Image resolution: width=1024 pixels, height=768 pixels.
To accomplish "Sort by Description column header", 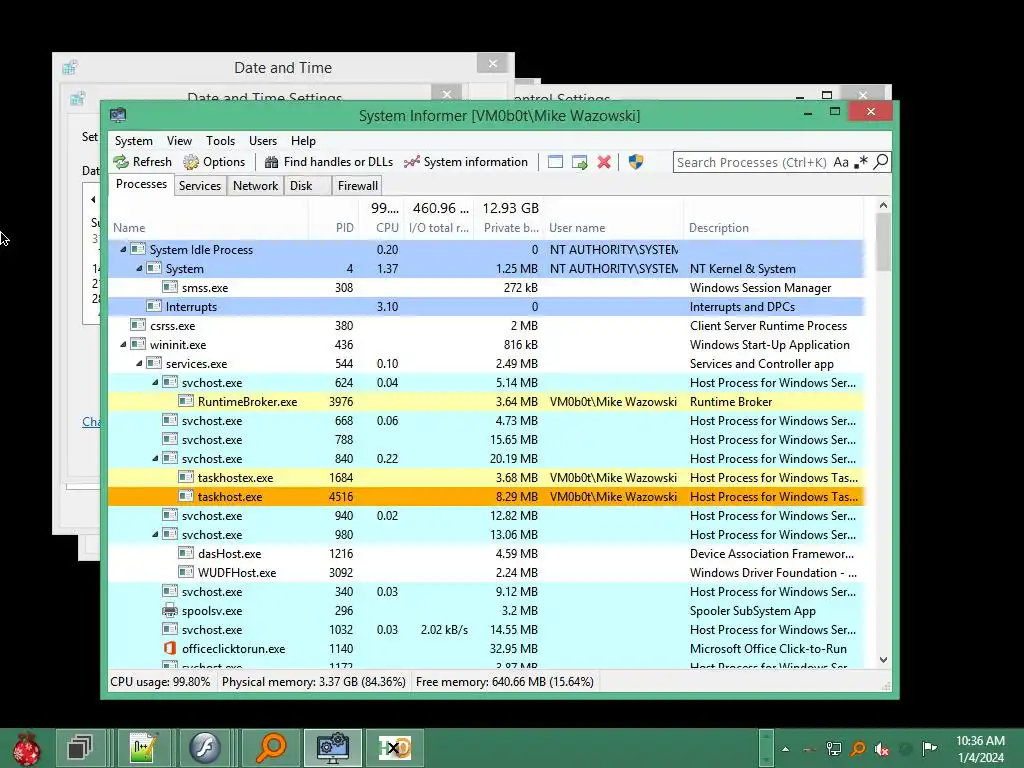I will [774, 227].
